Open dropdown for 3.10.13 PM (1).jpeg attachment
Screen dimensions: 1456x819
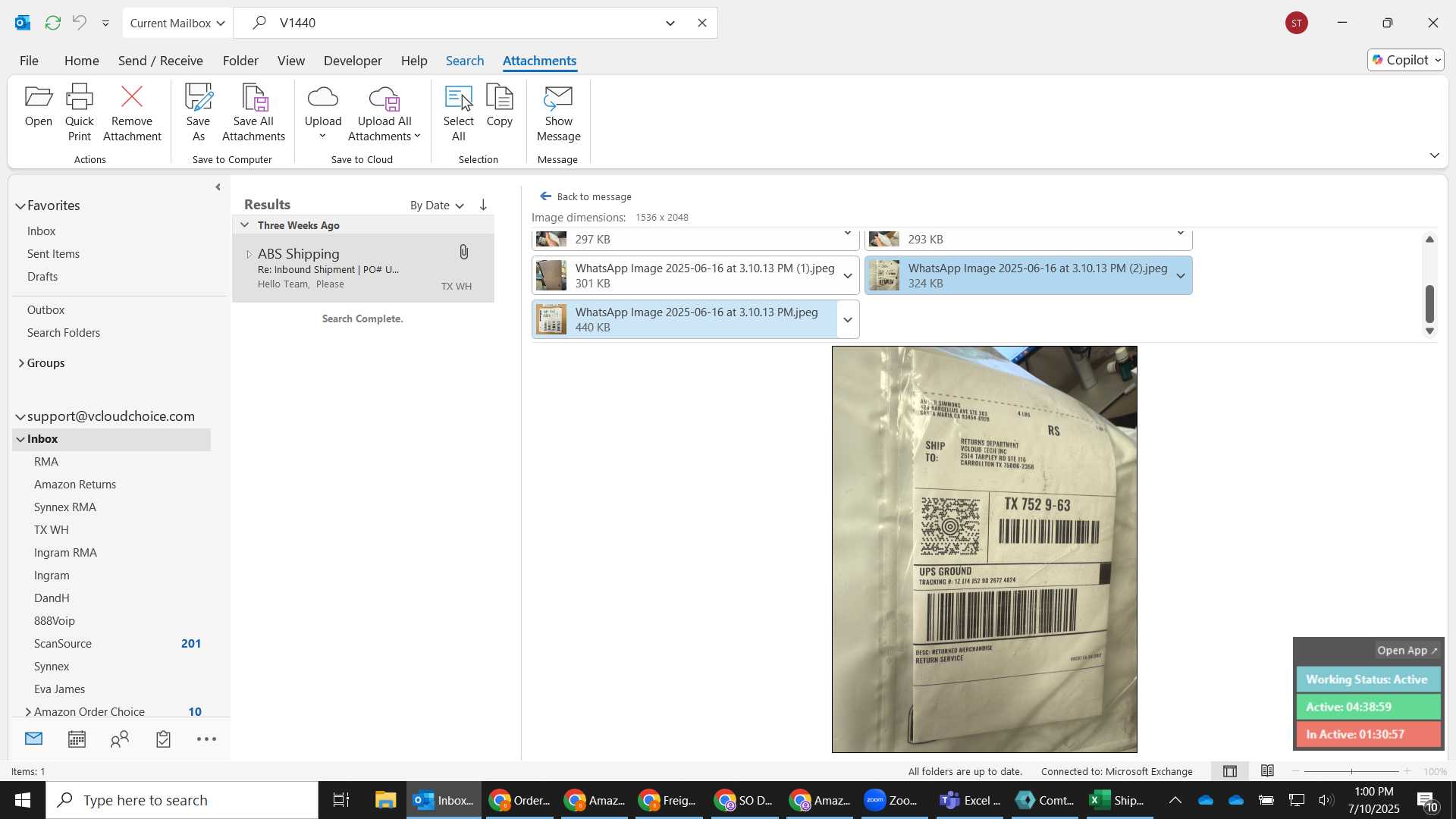tap(848, 275)
